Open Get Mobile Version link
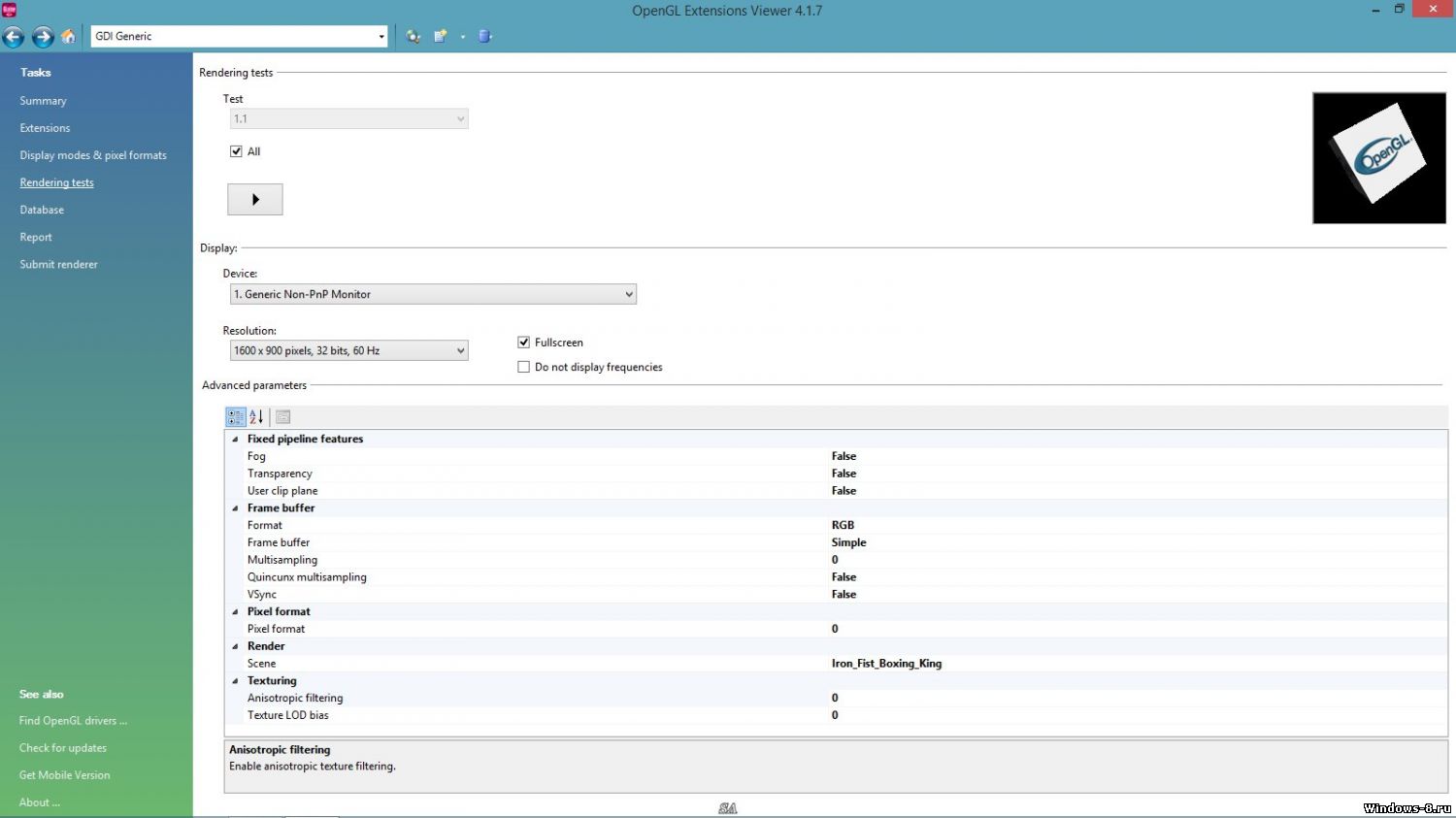1456x818 pixels. tap(64, 775)
